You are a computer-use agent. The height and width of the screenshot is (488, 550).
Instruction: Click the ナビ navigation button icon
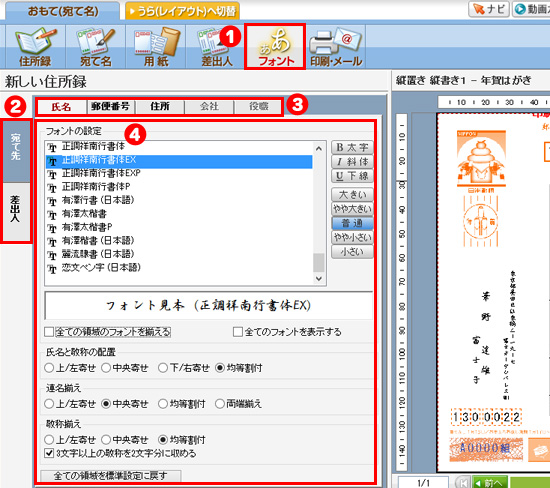coord(490,9)
